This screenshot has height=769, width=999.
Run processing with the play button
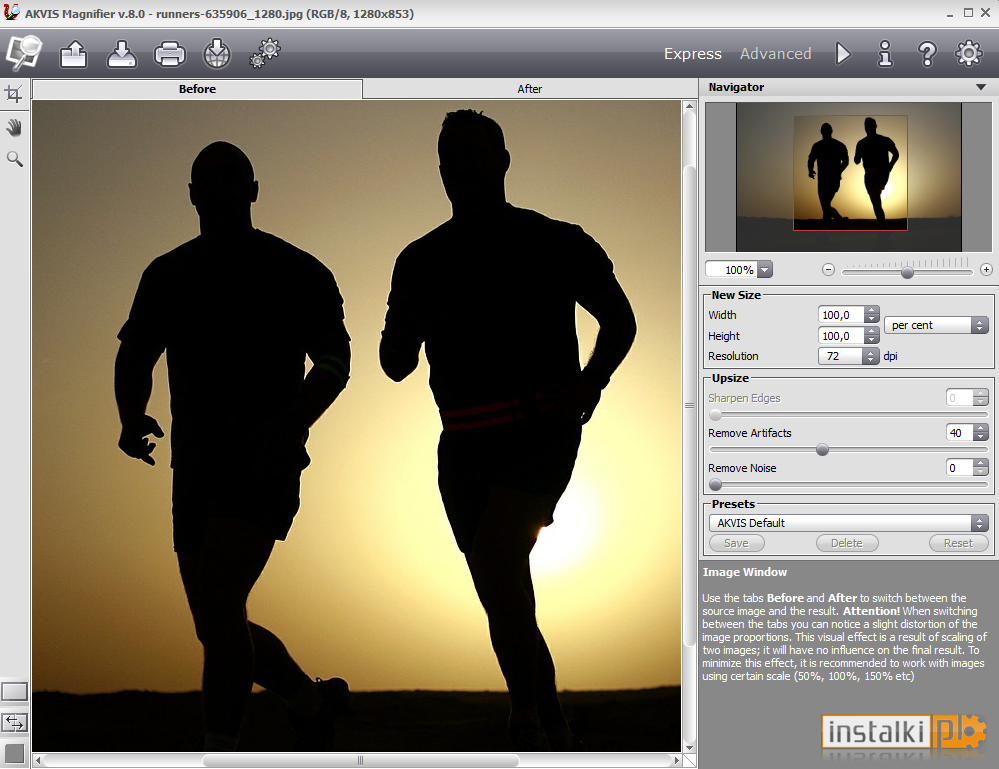click(x=843, y=54)
